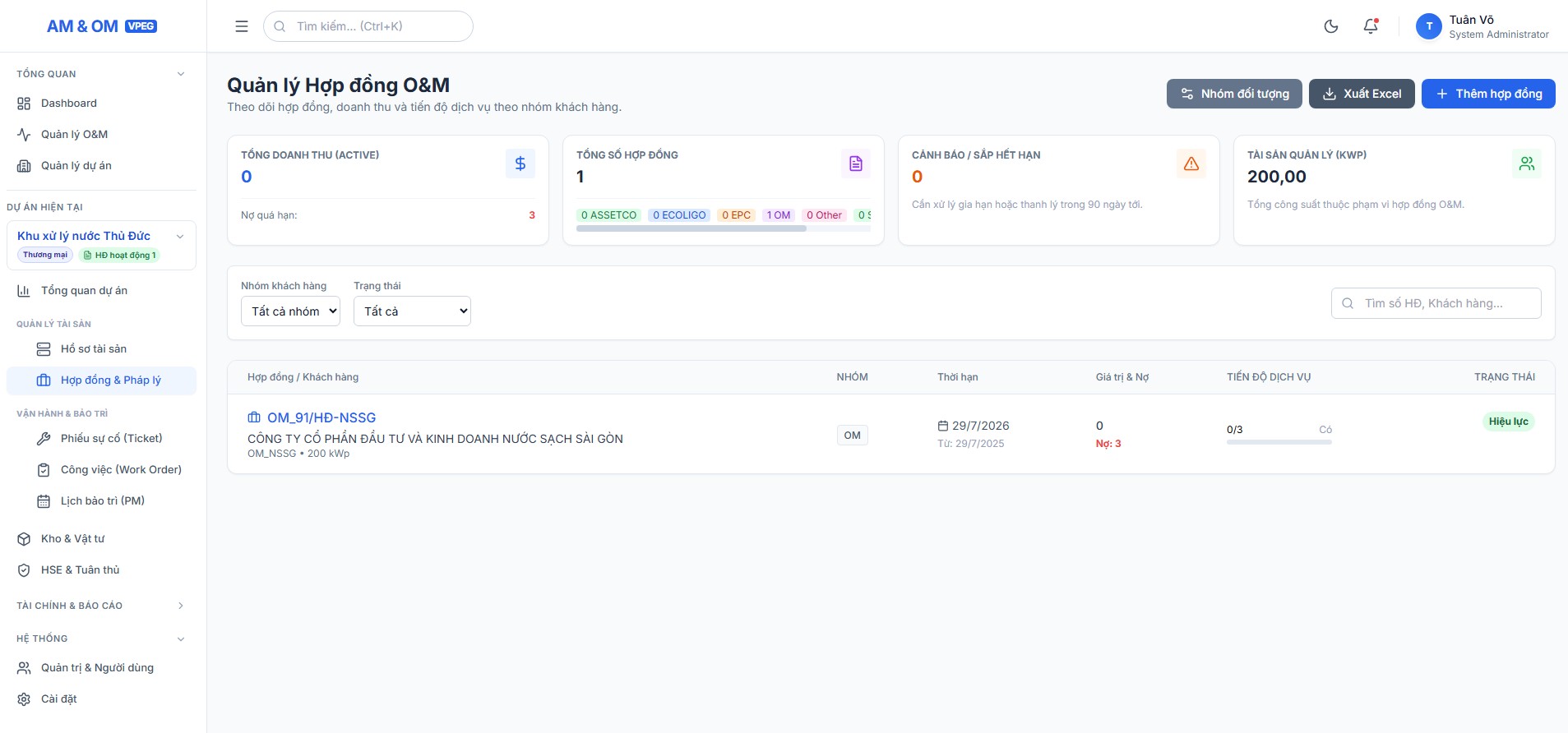The height and width of the screenshot is (733, 1568).
Task: Click the document icon on contracts card
Action: (x=856, y=164)
